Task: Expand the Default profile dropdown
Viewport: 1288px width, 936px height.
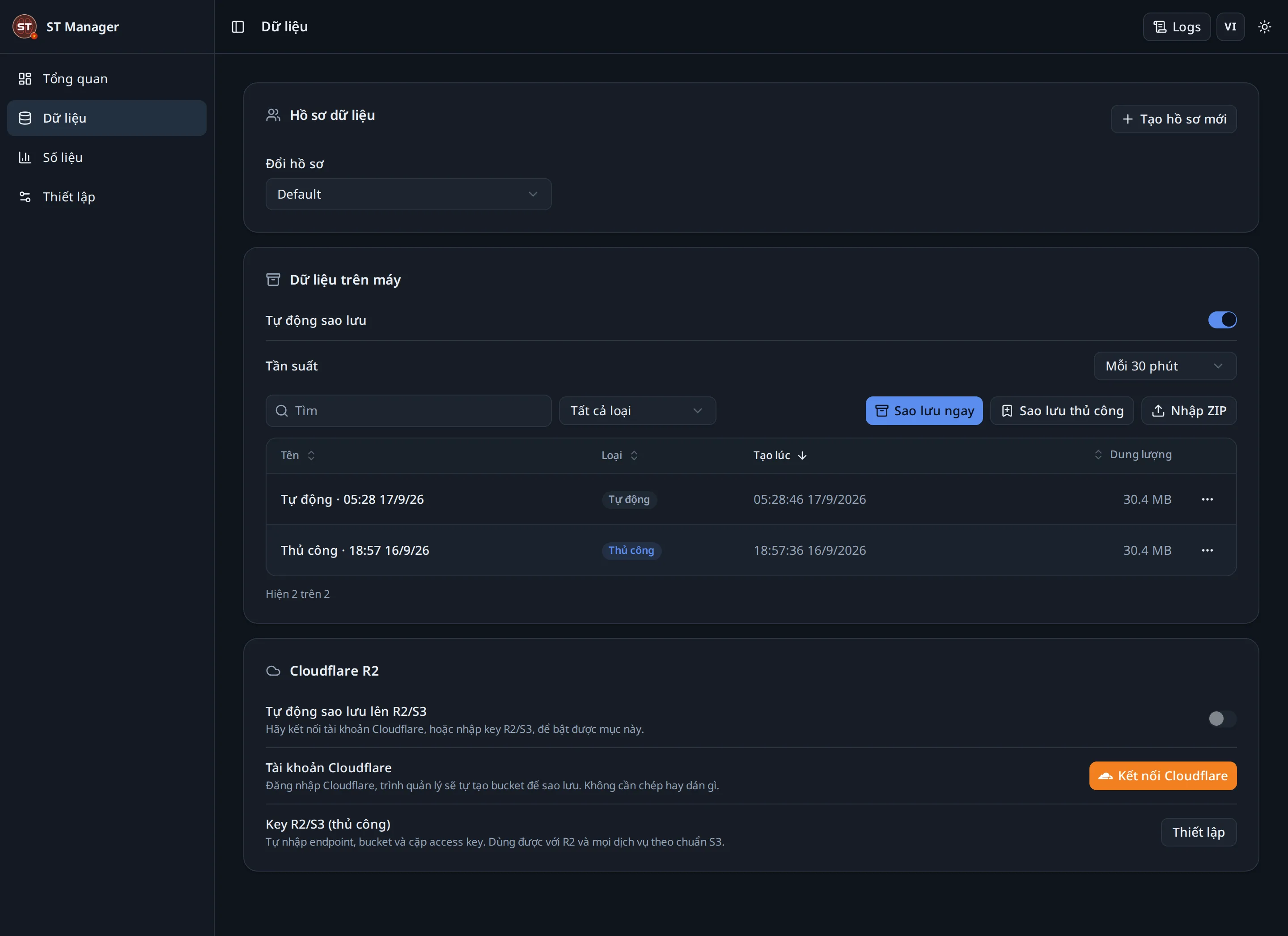Action: point(408,194)
